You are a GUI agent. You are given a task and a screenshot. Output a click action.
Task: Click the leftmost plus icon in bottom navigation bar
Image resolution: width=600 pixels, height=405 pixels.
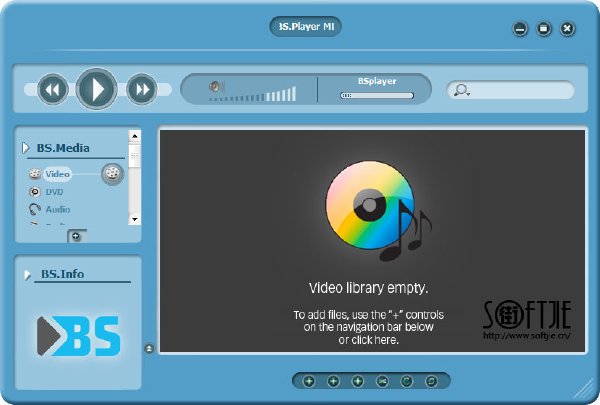tap(309, 381)
